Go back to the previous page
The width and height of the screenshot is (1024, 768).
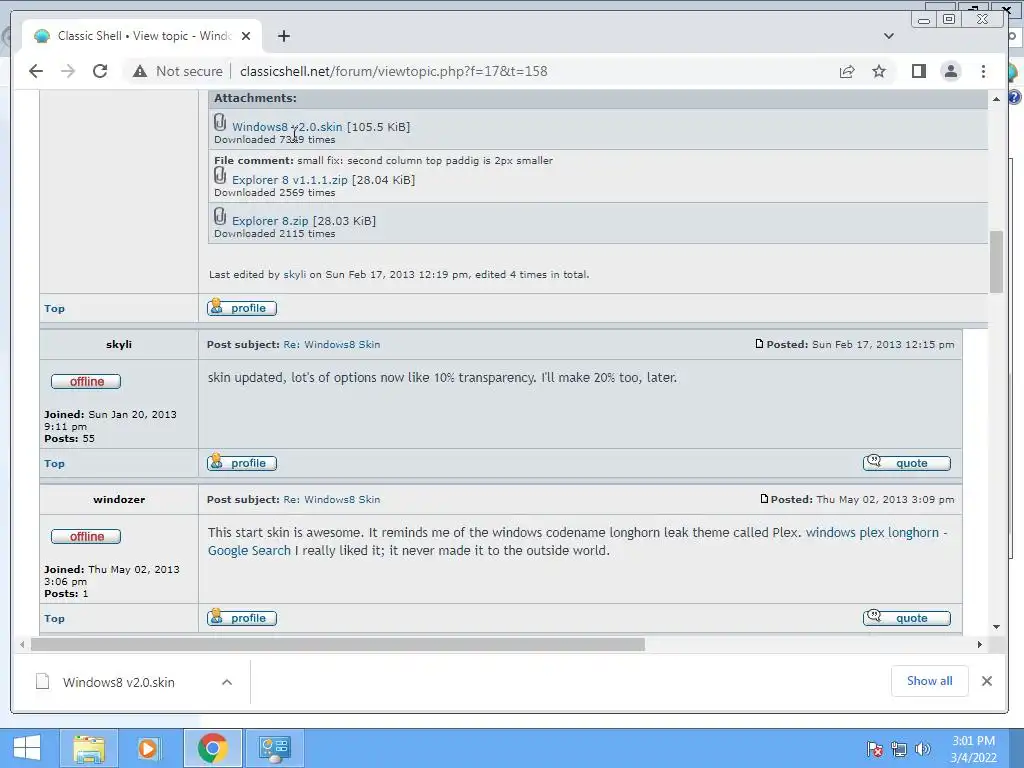click(x=36, y=71)
